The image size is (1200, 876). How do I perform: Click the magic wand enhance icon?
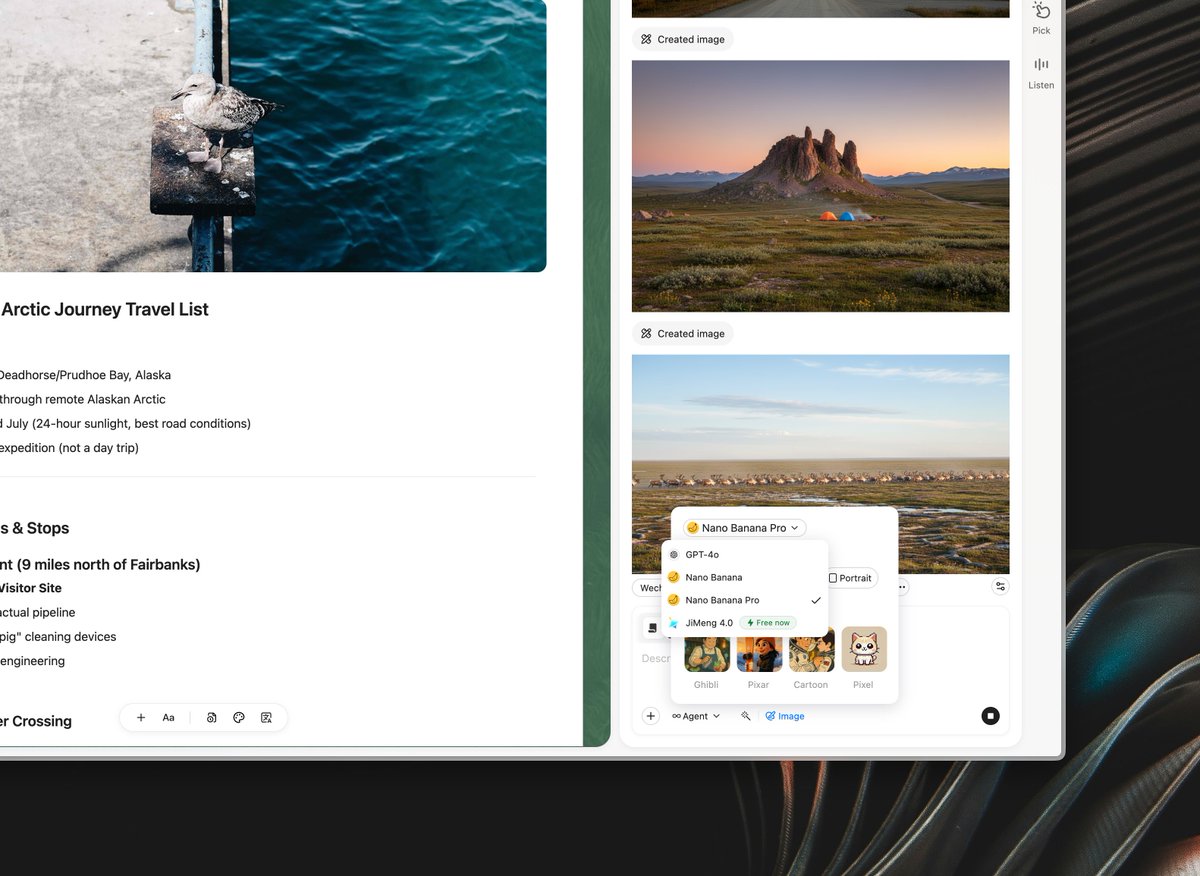coord(745,716)
